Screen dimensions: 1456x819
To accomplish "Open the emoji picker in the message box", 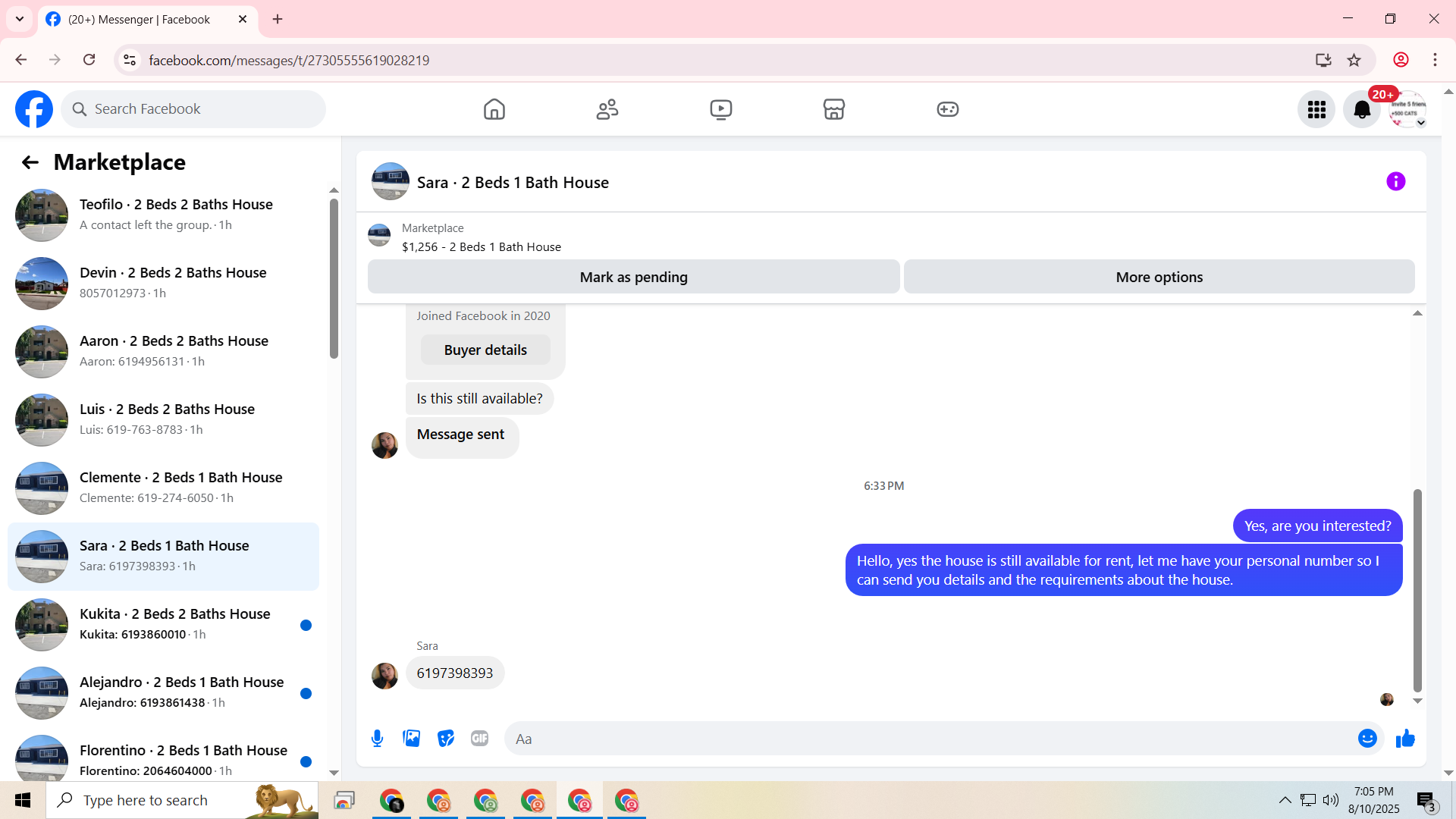I will click(x=1367, y=739).
